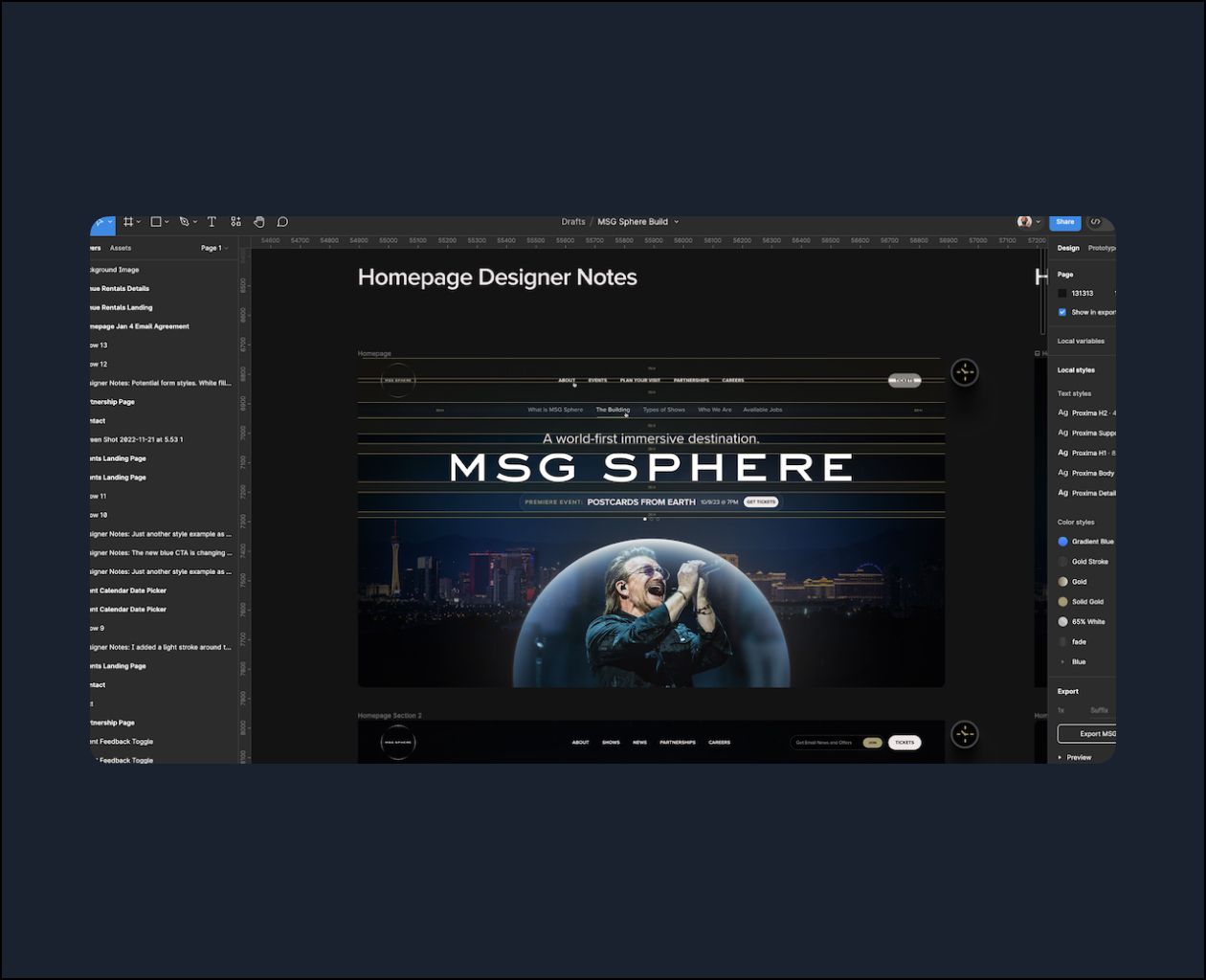The image size is (1206, 980).
Task: Expand the Blue color style folder
Action: click(x=1061, y=662)
